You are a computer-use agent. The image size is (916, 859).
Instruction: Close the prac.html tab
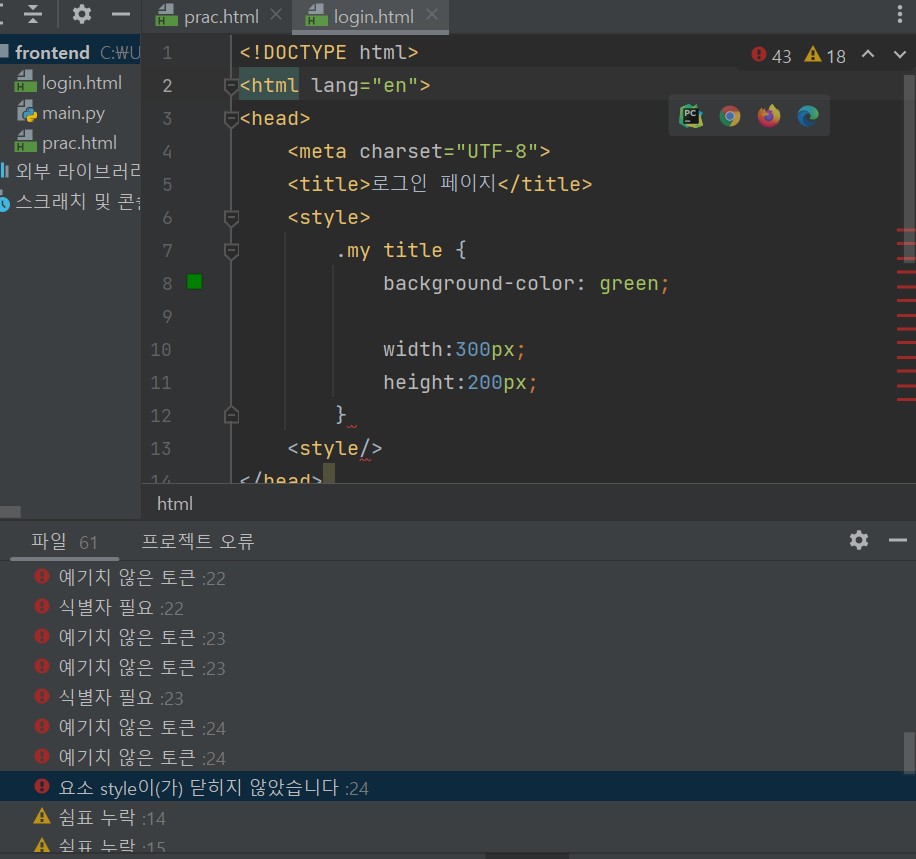coord(276,15)
